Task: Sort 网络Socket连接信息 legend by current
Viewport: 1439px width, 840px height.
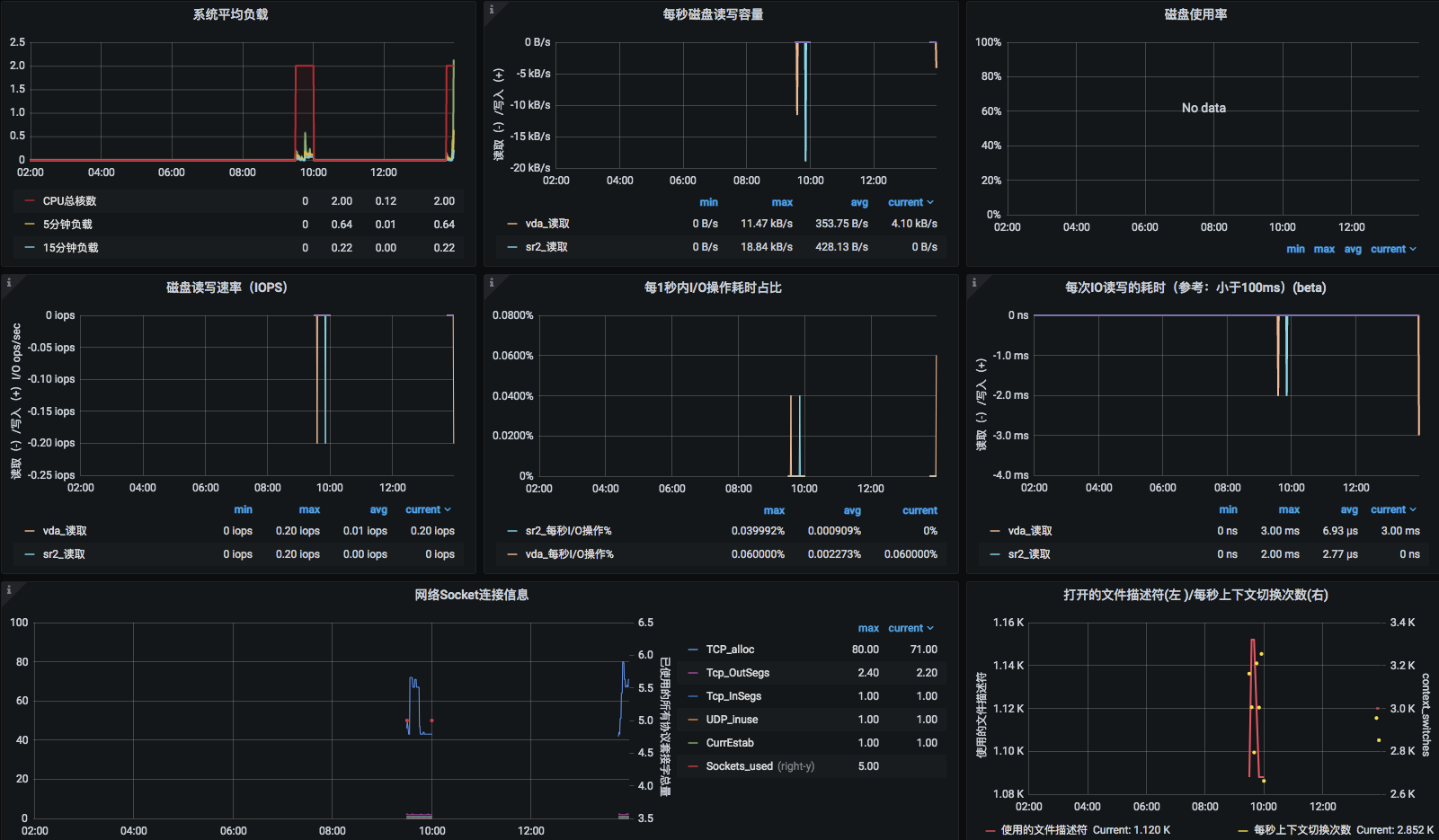Action: pos(910,629)
